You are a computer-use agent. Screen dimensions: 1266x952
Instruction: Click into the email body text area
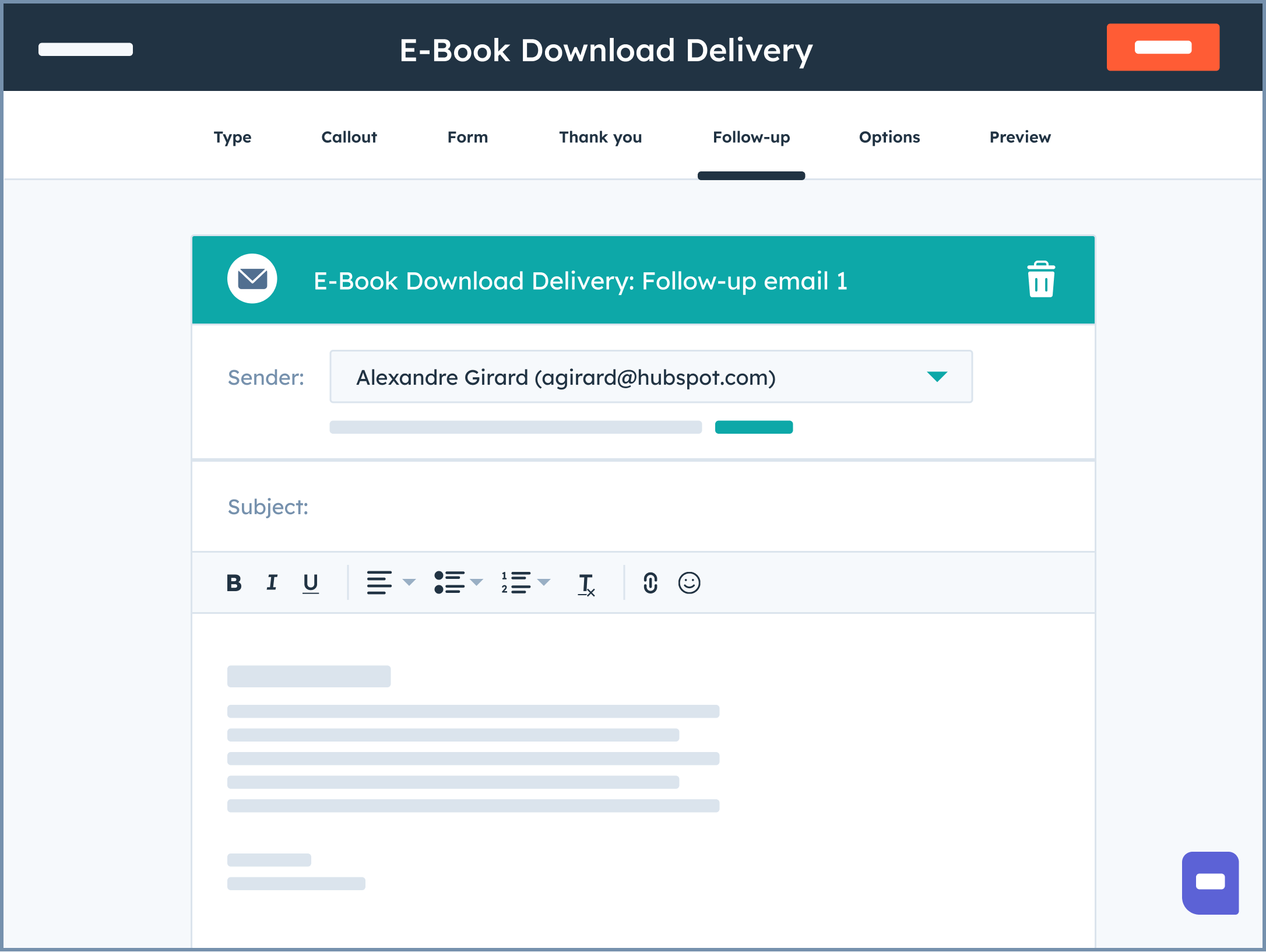(x=643, y=781)
